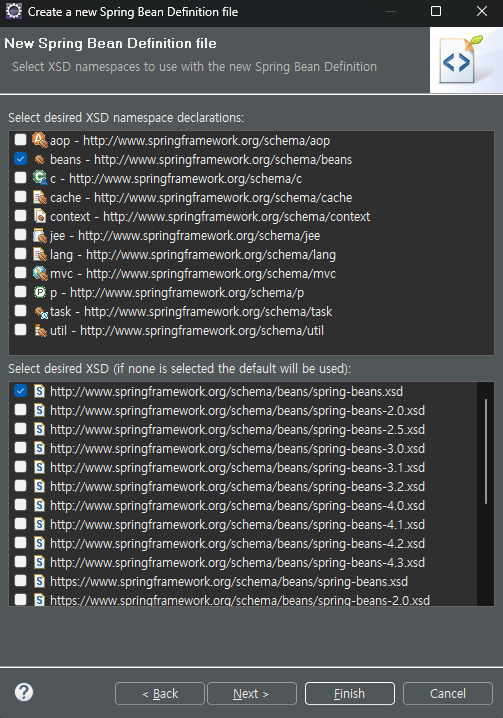Click the http spring-beans.xsd file icon

[40, 391]
